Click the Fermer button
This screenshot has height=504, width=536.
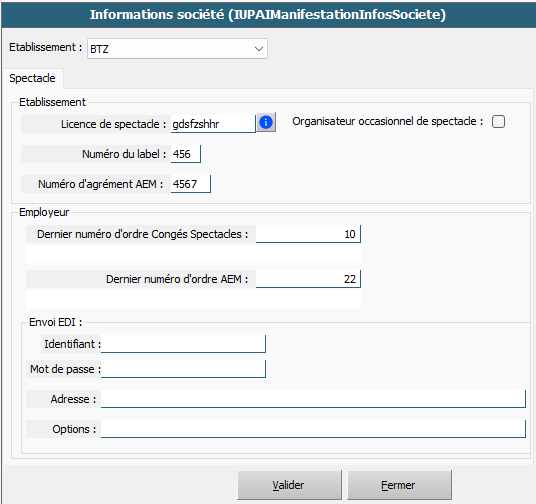pyautogui.click(x=399, y=485)
